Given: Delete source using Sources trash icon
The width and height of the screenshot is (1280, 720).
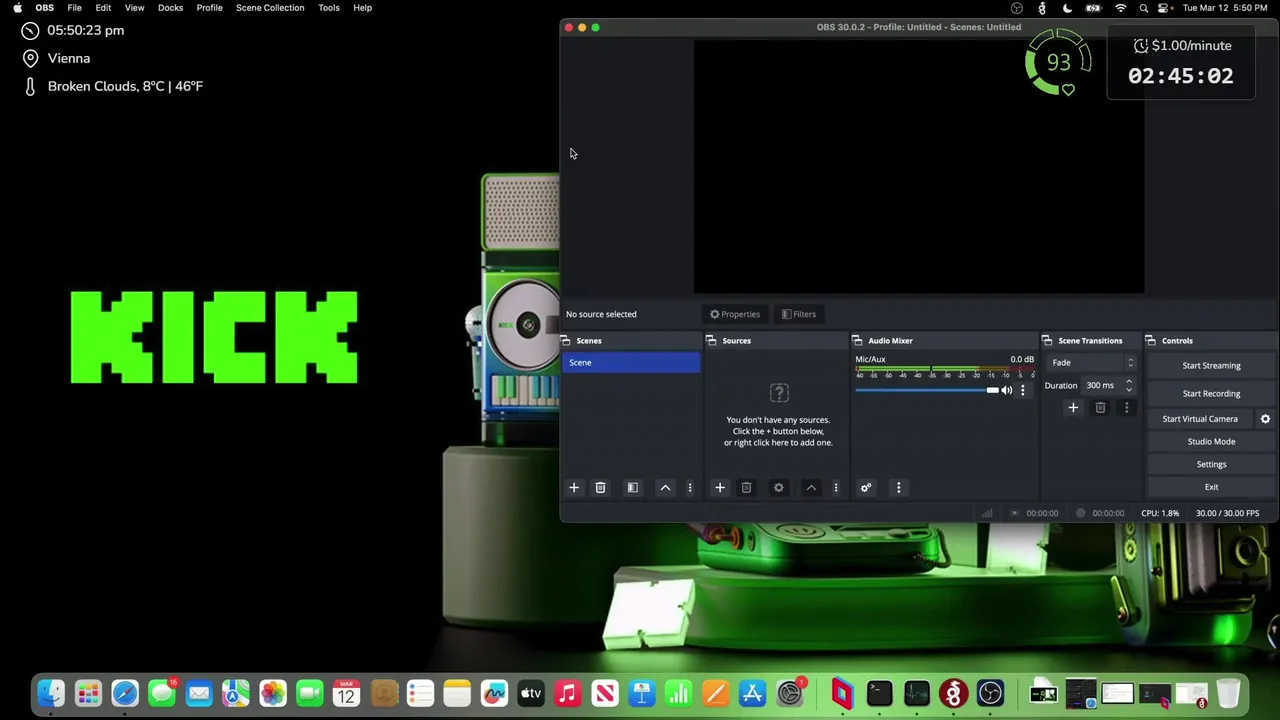Looking at the screenshot, I should [746, 488].
